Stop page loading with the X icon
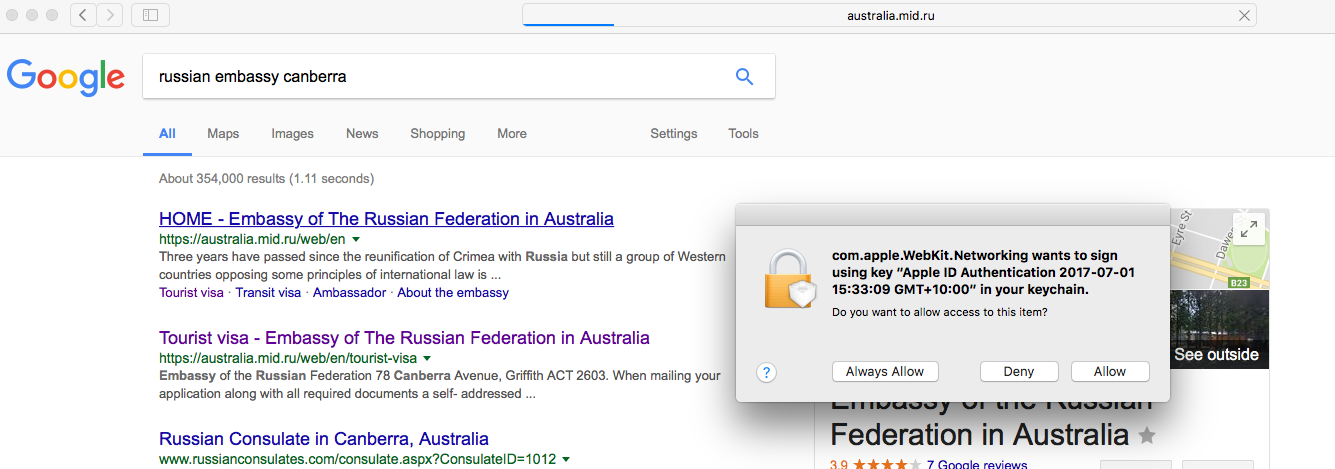 pyautogui.click(x=1244, y=15)
